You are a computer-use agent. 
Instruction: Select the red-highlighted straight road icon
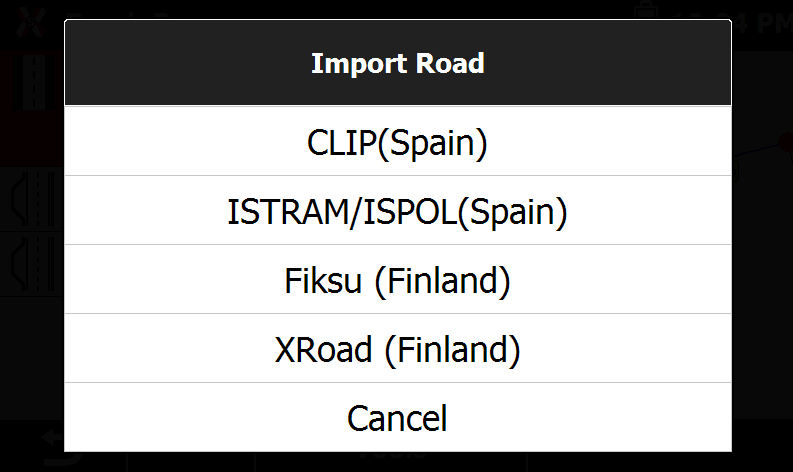point(31,83)
